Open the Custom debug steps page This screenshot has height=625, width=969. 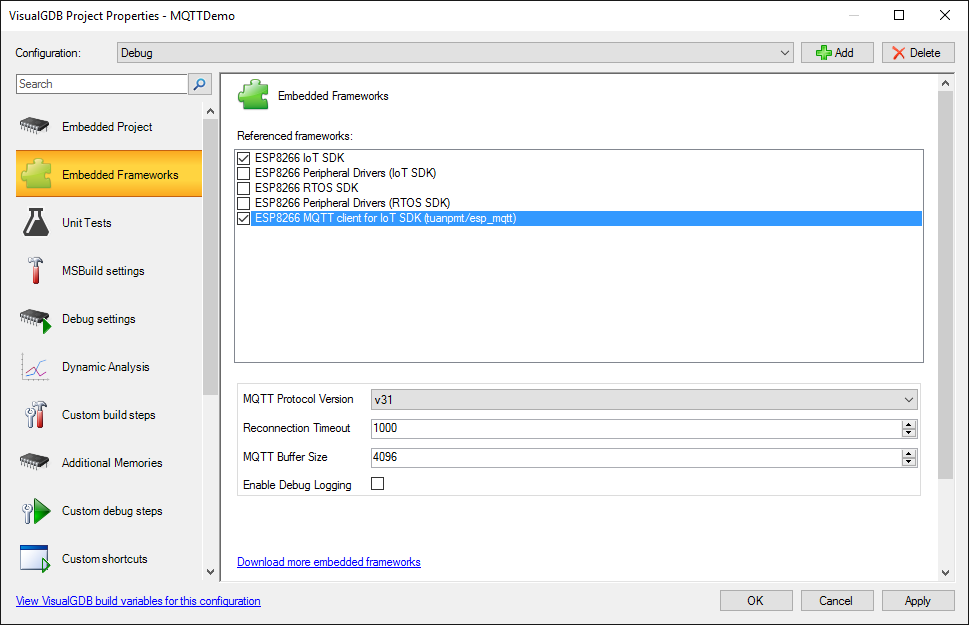109,511
